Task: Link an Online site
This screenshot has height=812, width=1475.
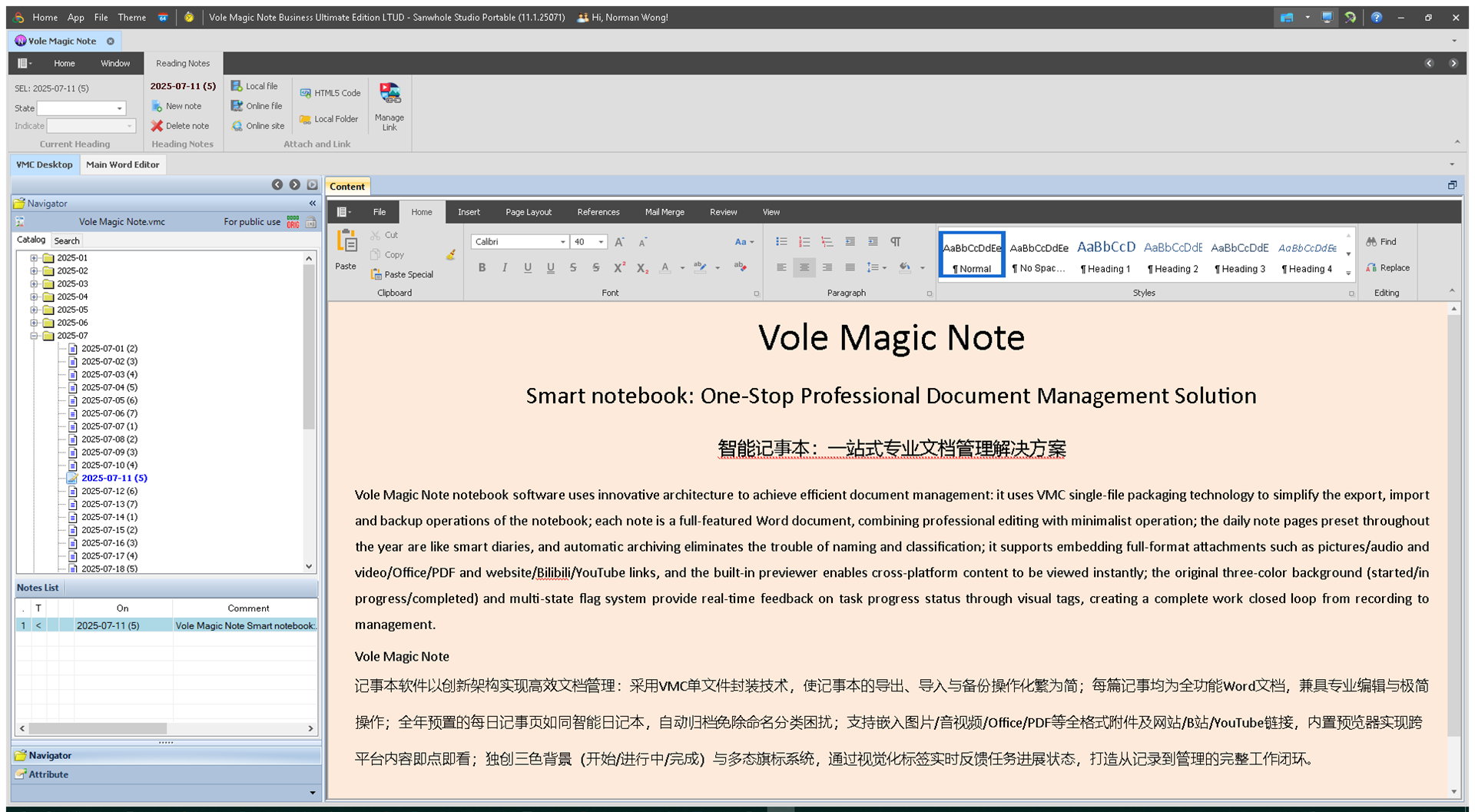Action: [x=257, y=126]
